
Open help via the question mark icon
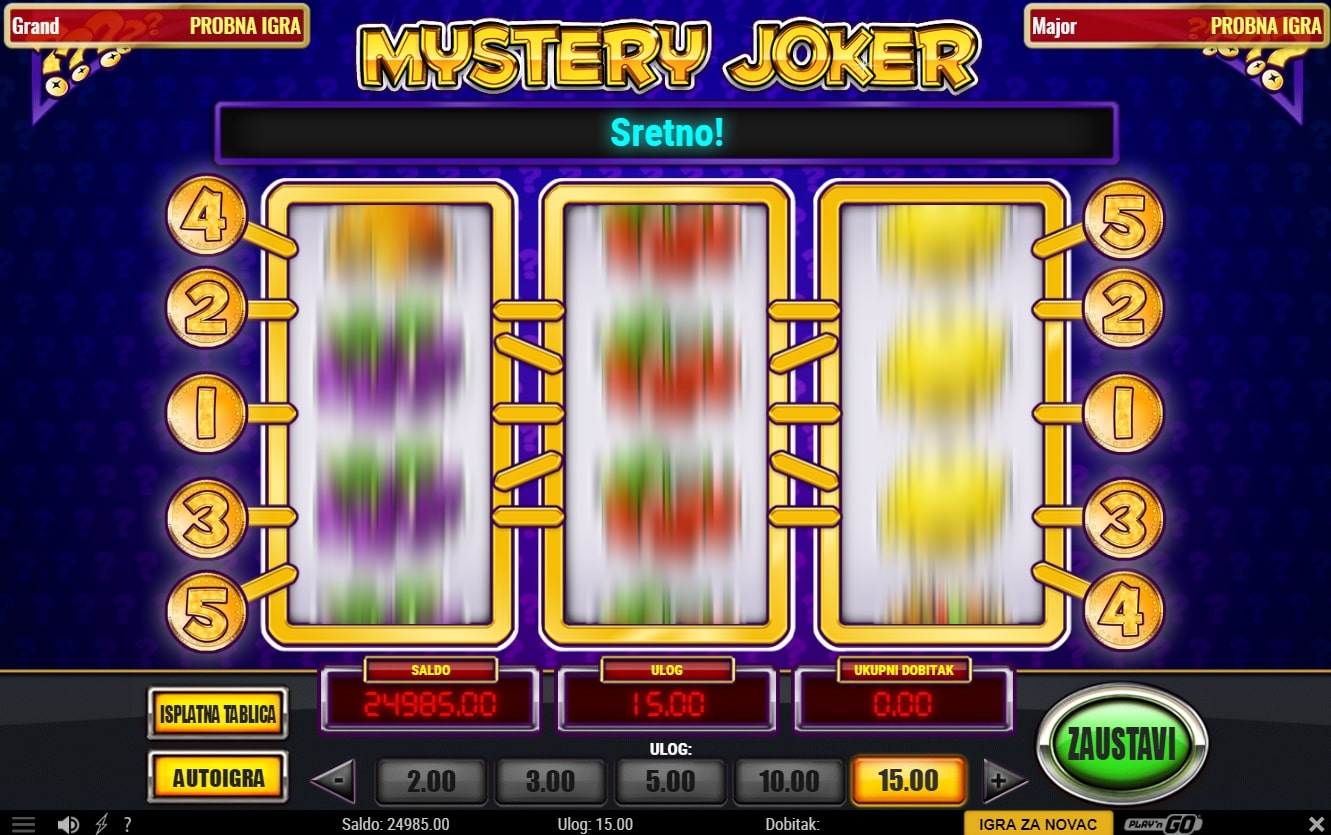[127, 824]
